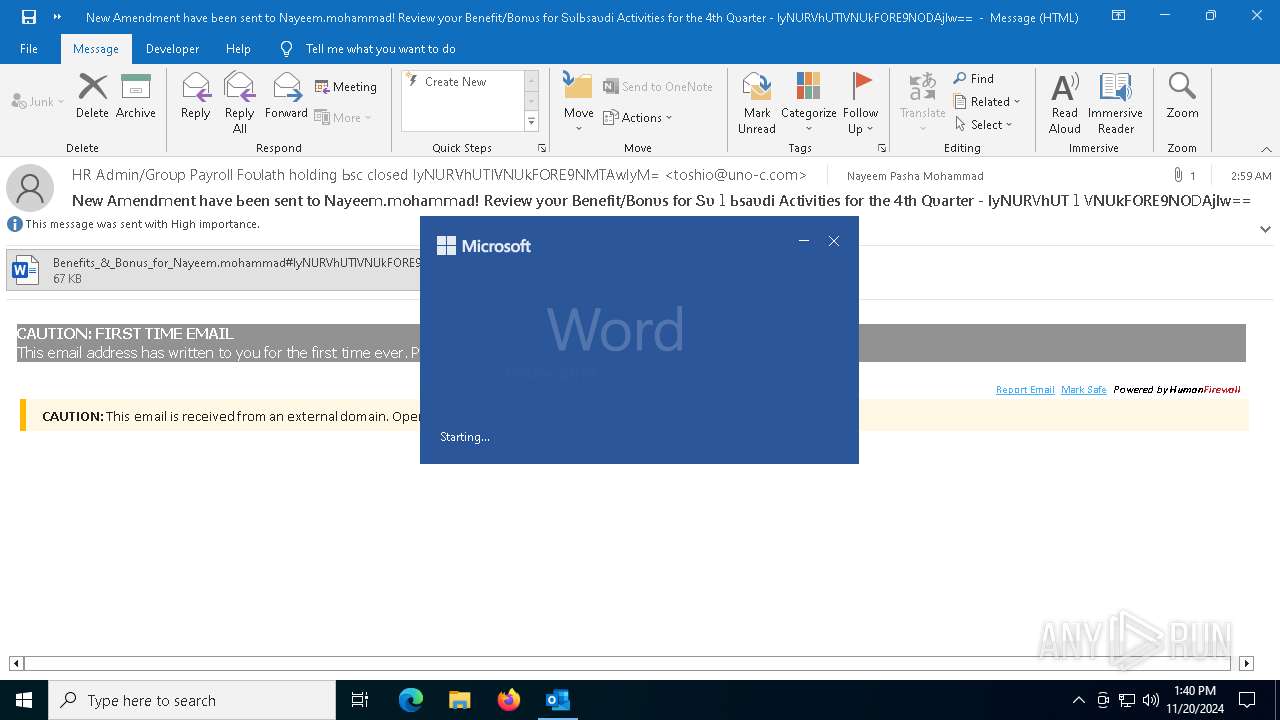Open the Follow Up flag menu
Viewport: 1280px width, 720px height.
pyautogui.click(x=860, y=103)
